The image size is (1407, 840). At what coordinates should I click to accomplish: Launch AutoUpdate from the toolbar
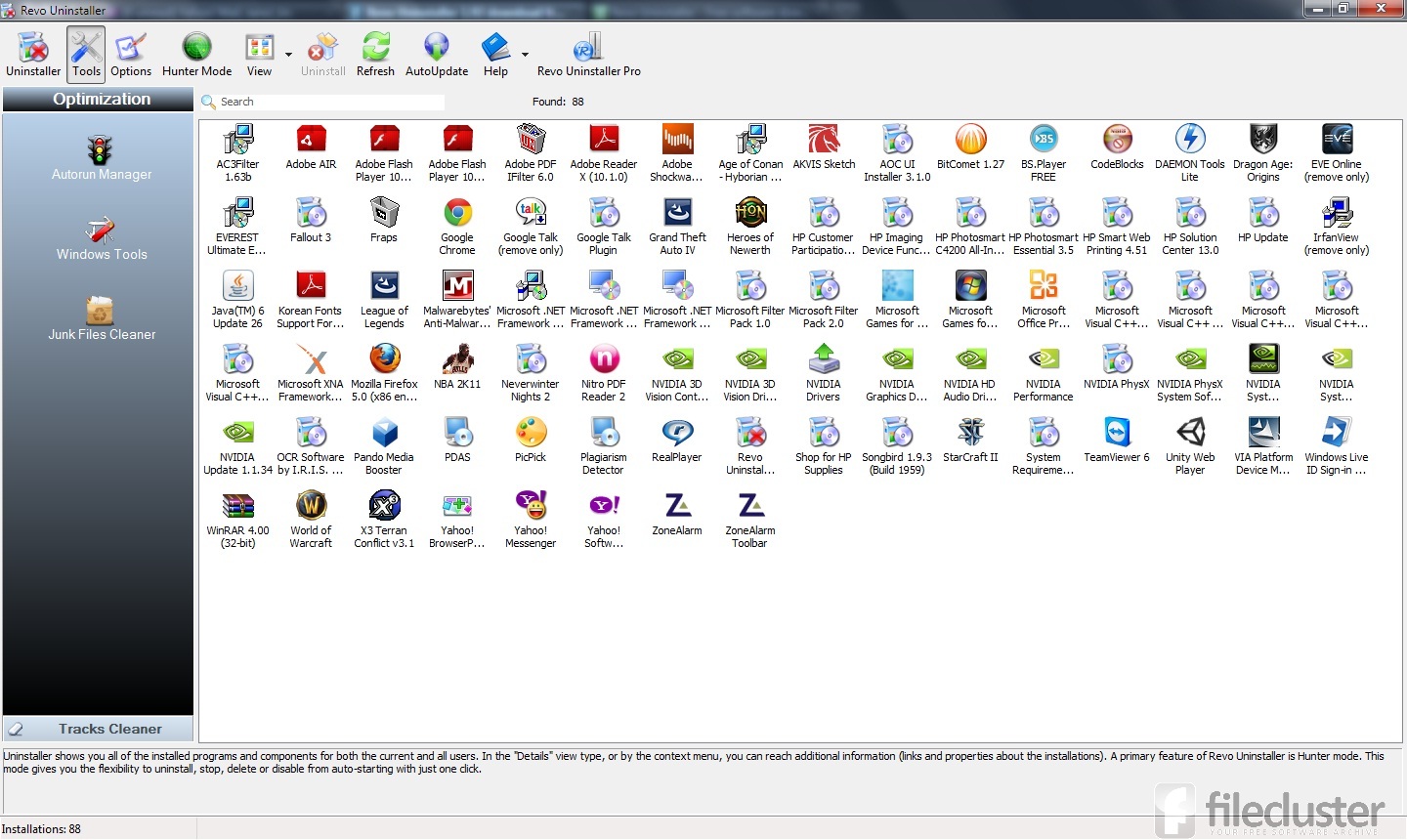[437, 54]
